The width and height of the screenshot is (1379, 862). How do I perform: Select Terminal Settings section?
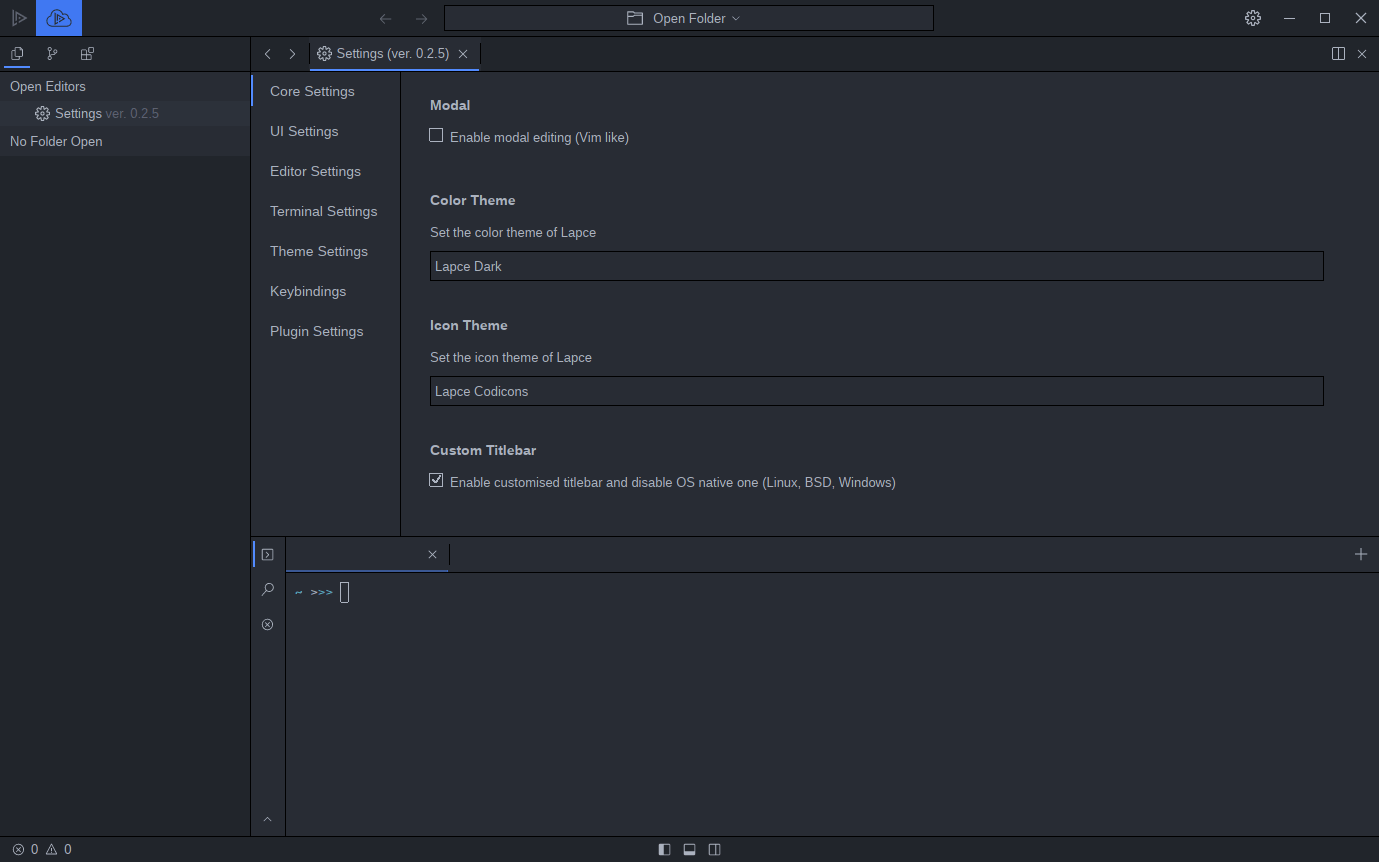(326, 211)
